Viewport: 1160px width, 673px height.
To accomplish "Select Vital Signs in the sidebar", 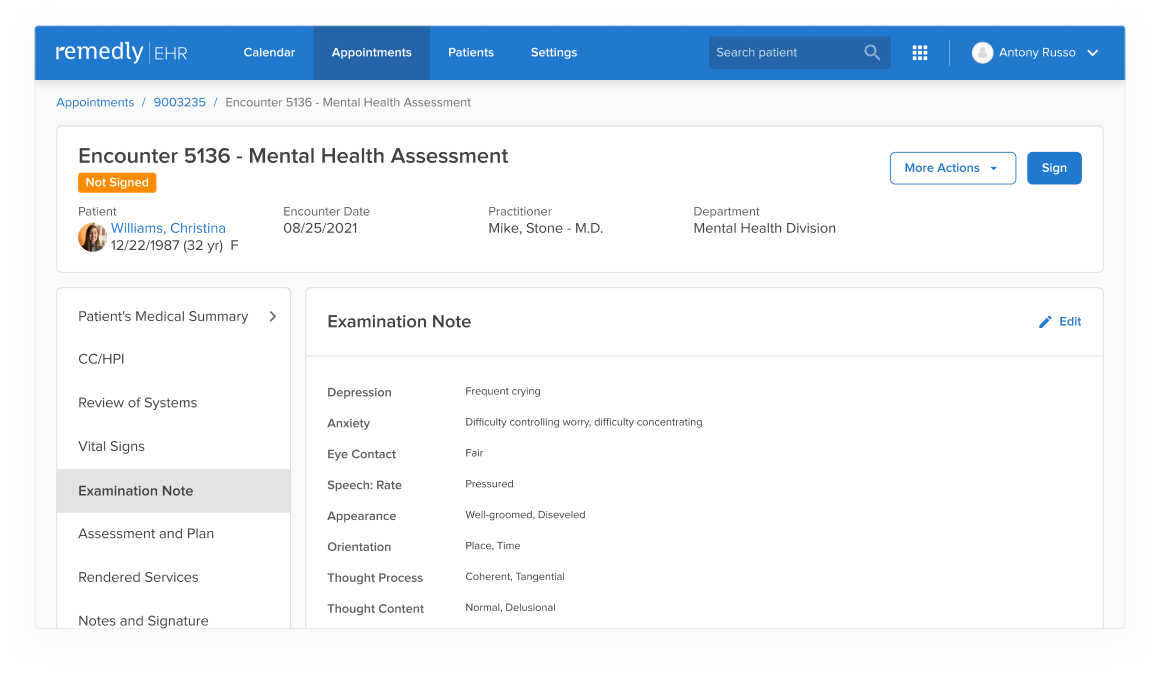I will (x=111, y=447).
